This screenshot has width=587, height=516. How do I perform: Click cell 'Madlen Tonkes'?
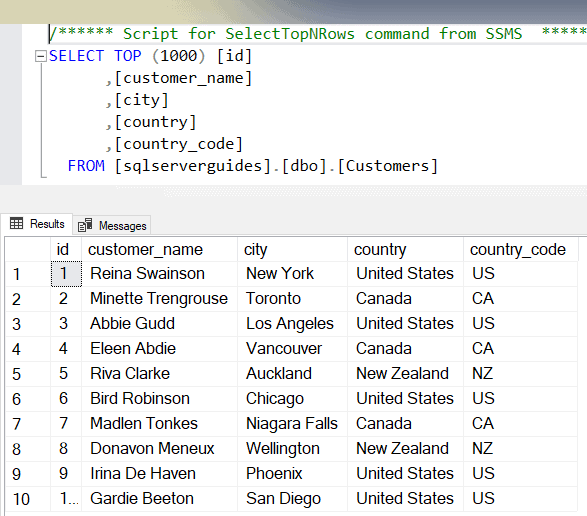159,424
